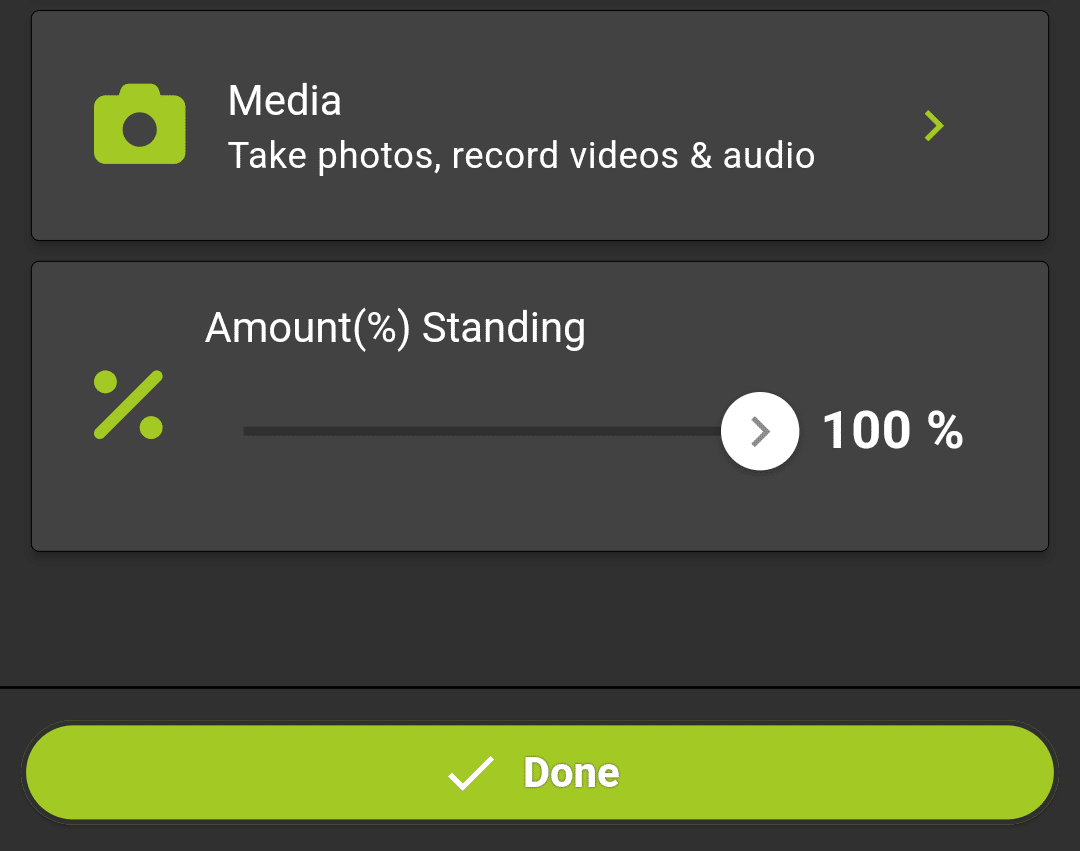Click the percent symbol icon
1080x851 pixels.
[x=128, y=405]
